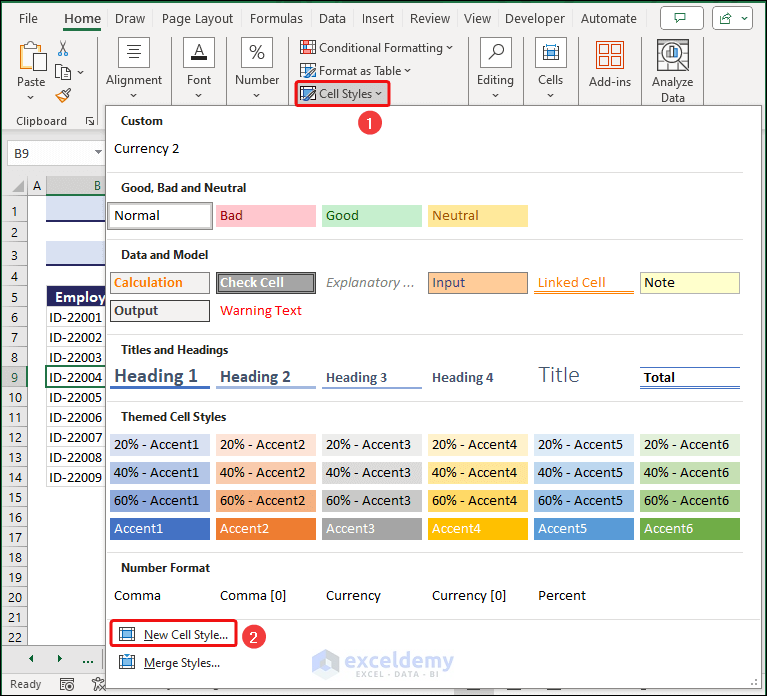The image size is (767, 696).
Task: Select cell ID-22001
Action: click(x=75, y=317)
